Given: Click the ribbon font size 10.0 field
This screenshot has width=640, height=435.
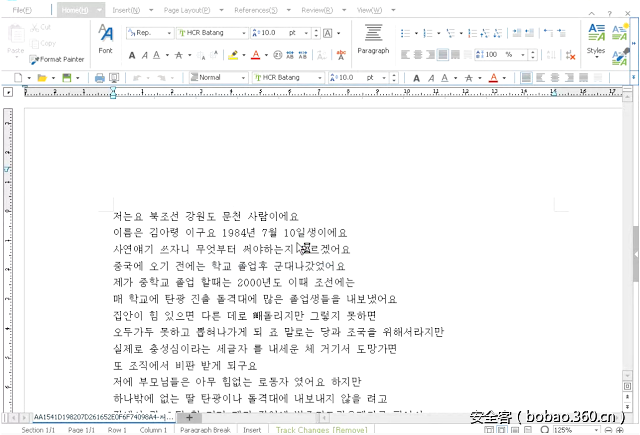Looking at the screenshot, I should pos(273,33).
